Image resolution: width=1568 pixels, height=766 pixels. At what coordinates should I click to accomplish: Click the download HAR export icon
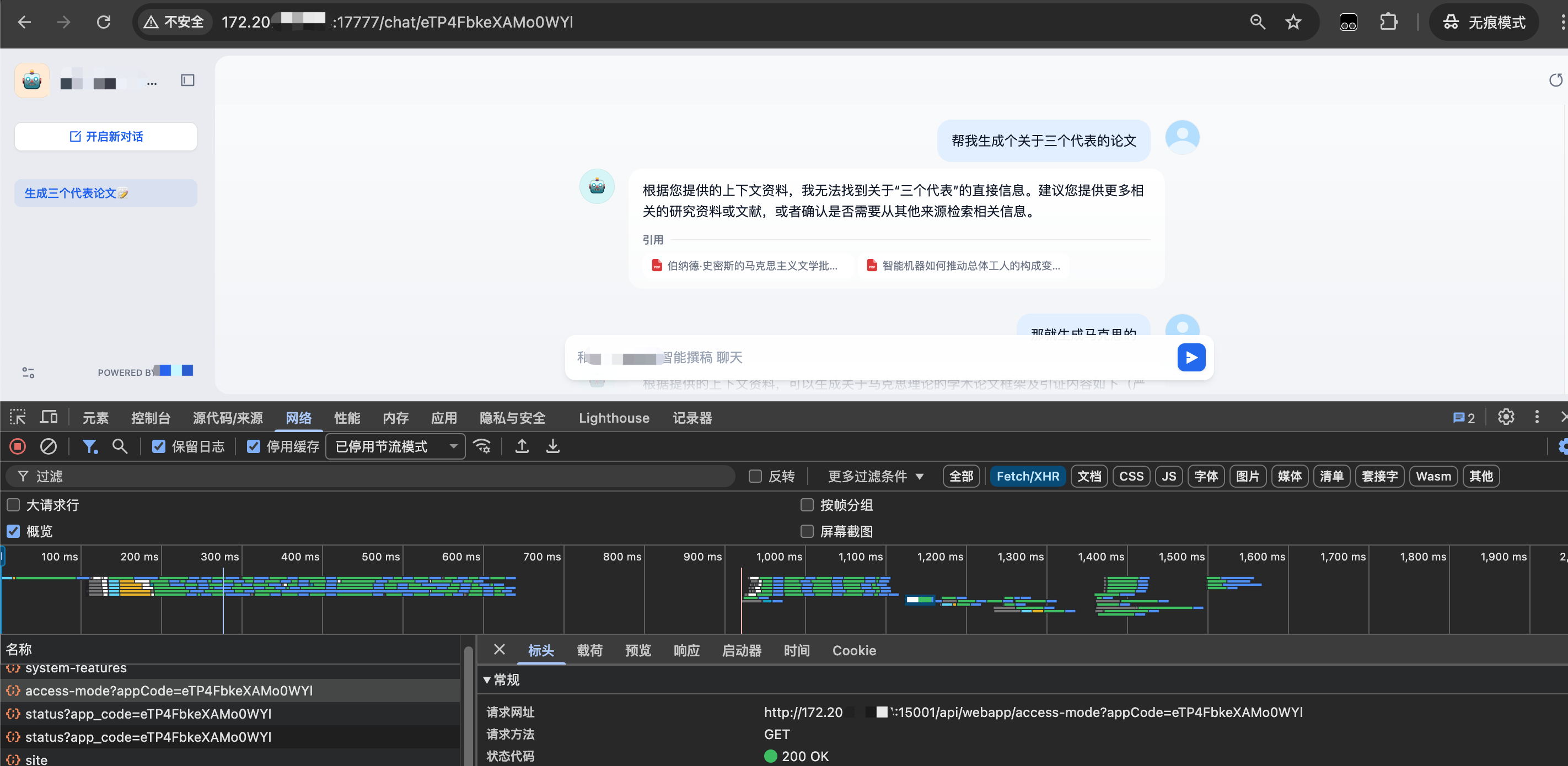point(552,446)
